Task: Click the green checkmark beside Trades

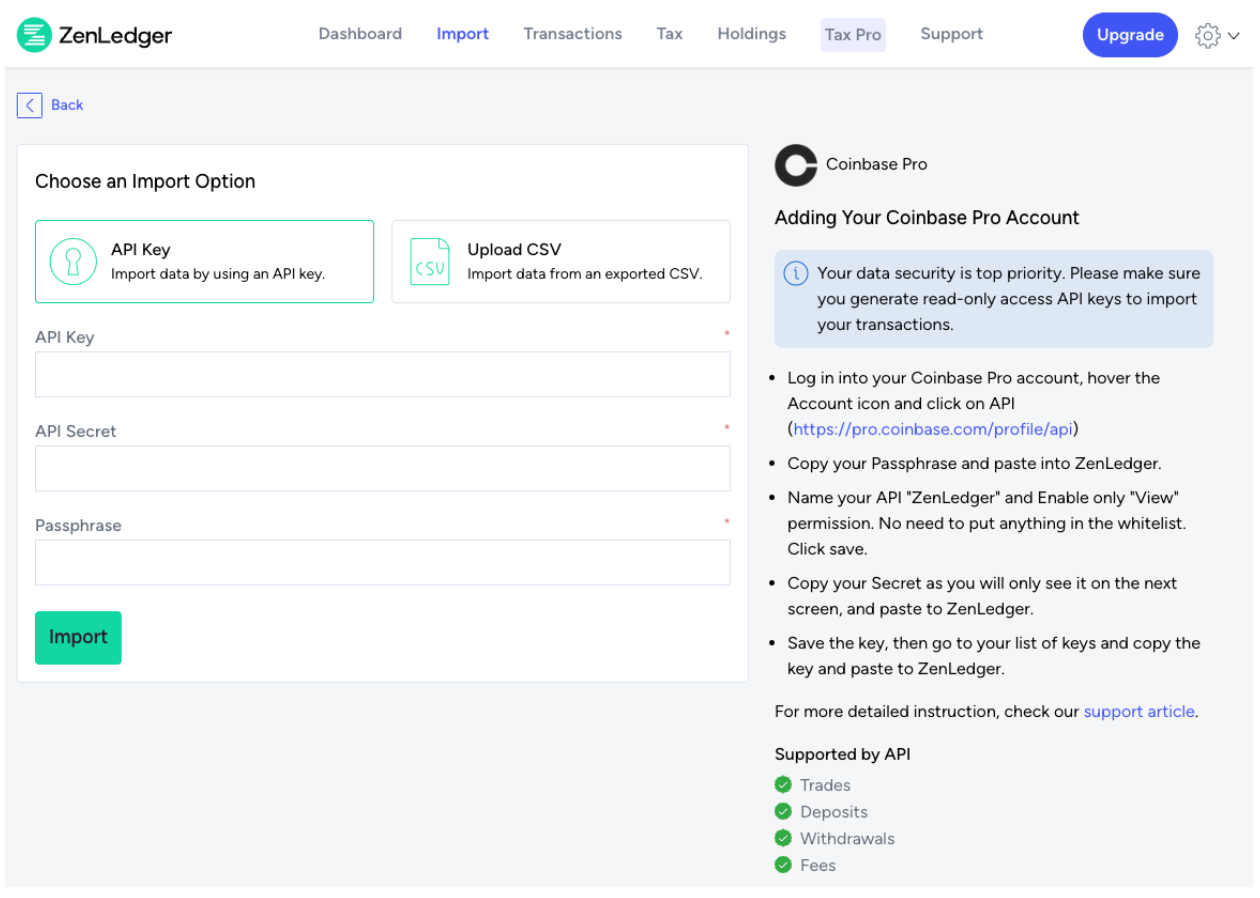Action: [x=783, y=785]
